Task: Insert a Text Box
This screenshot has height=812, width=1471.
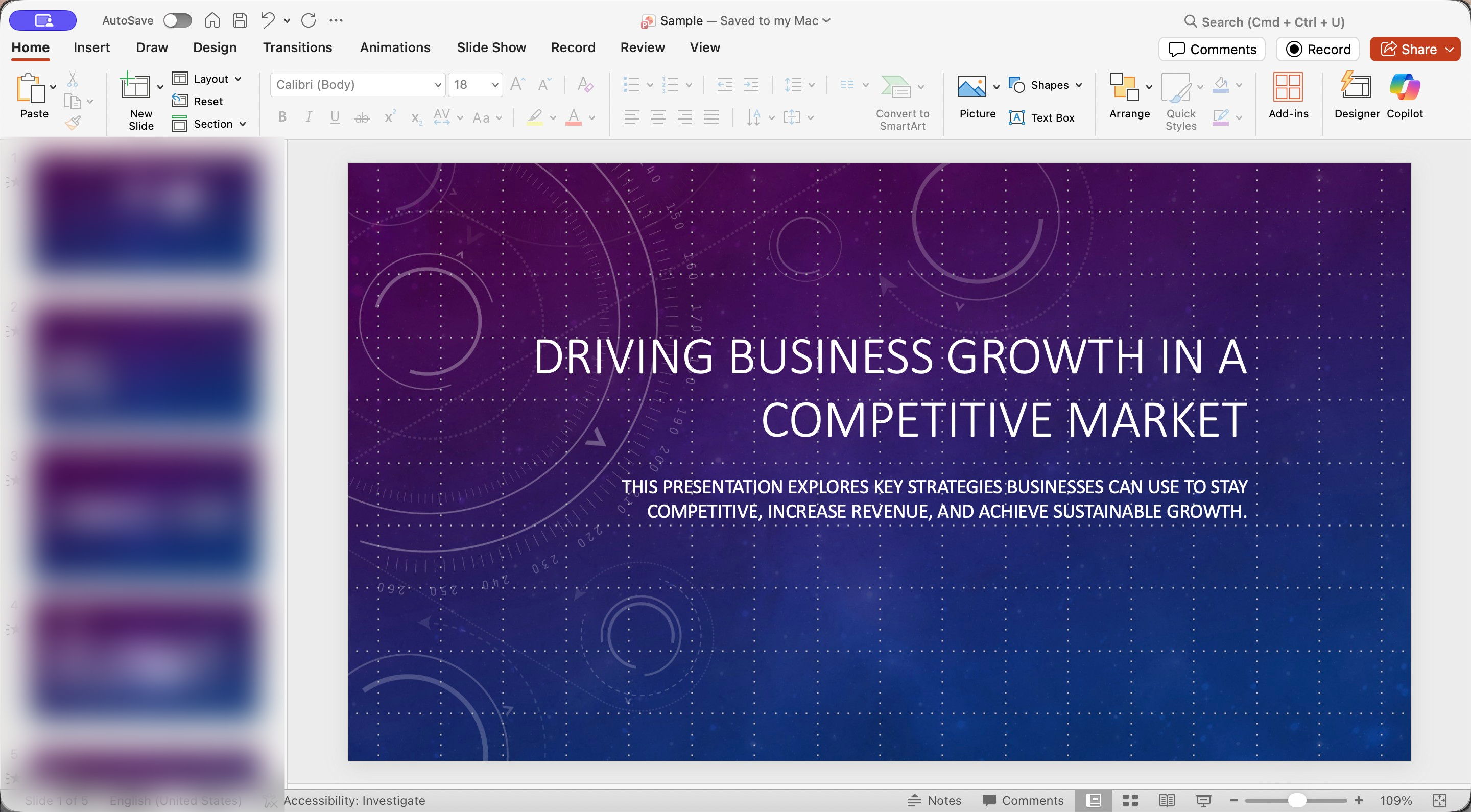Action: 1041,117
